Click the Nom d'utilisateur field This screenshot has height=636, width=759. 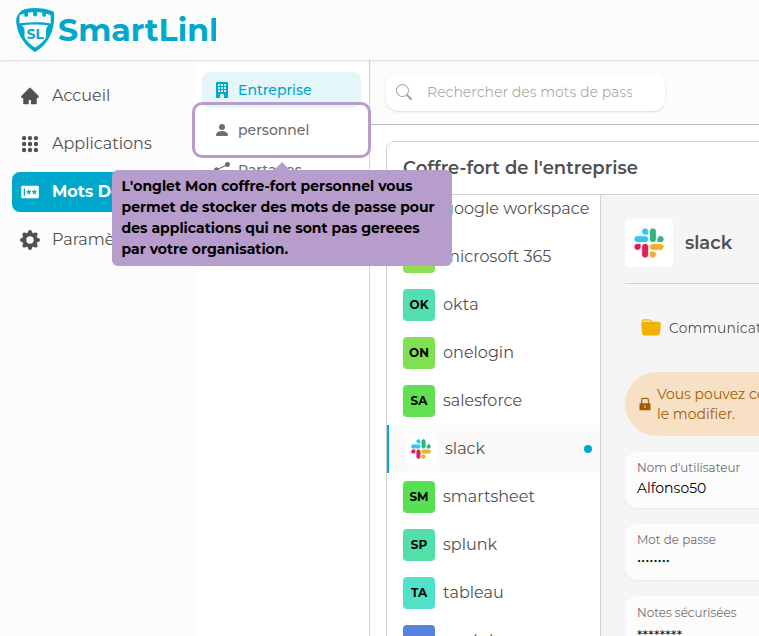tap(694, 479)
